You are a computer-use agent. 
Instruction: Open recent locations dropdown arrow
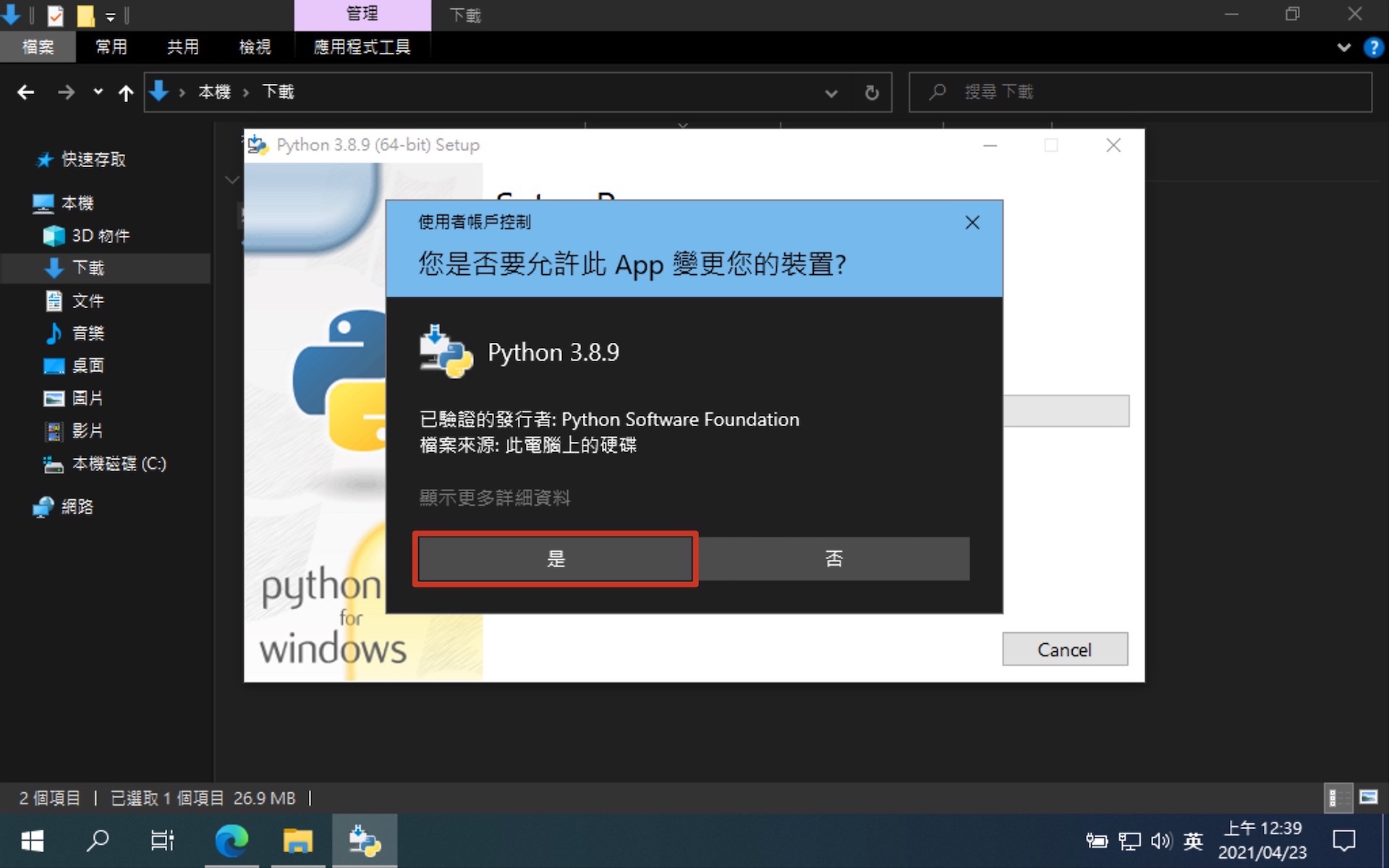(x=98, y=92)
